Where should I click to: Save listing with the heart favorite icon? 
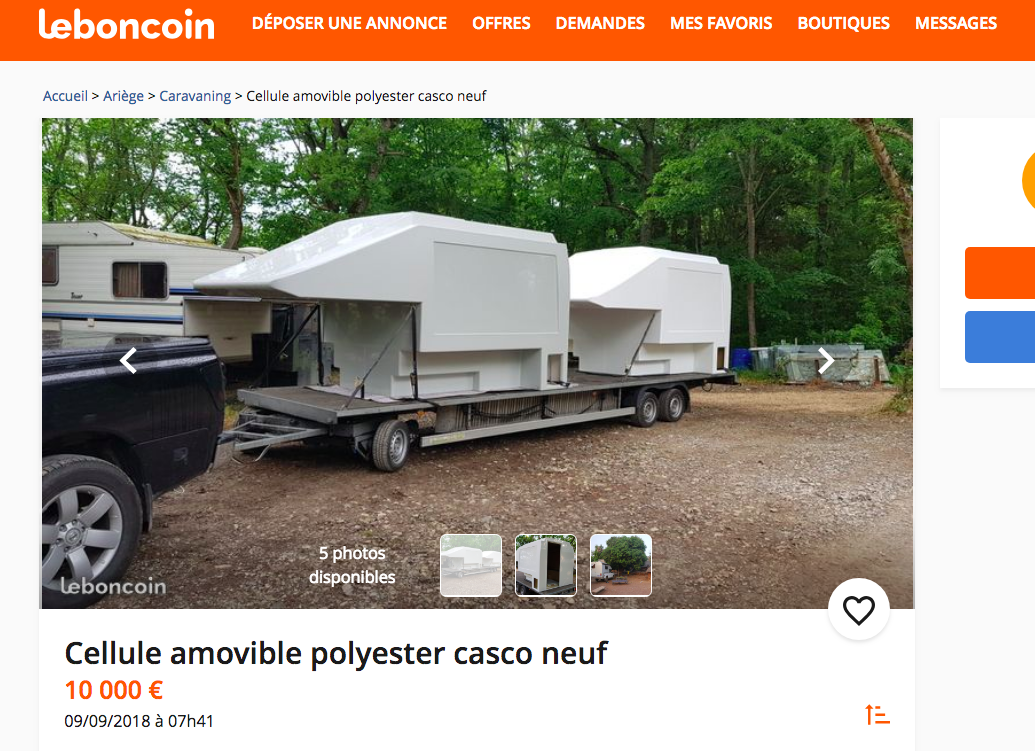[x=859, y=610]
